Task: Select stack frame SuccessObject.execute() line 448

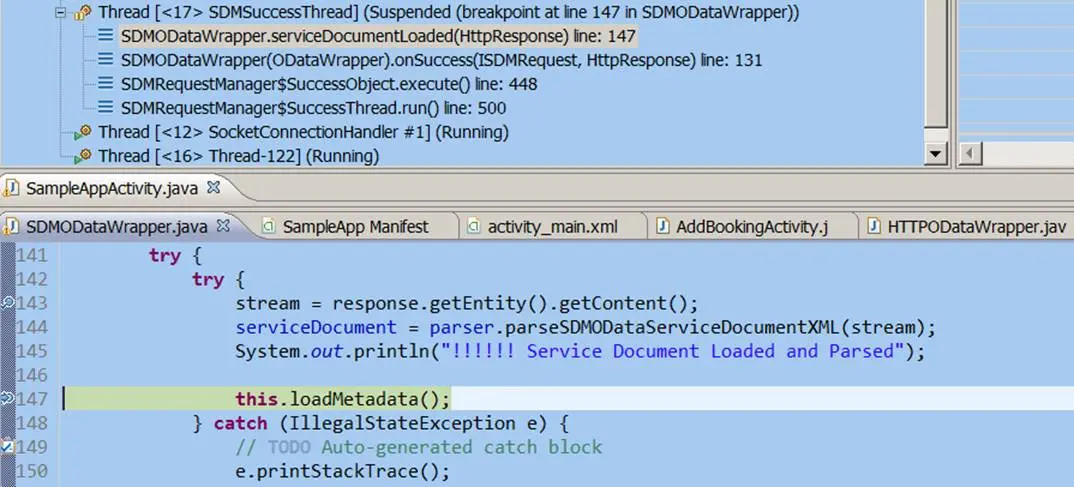Action: click(329, 84)
